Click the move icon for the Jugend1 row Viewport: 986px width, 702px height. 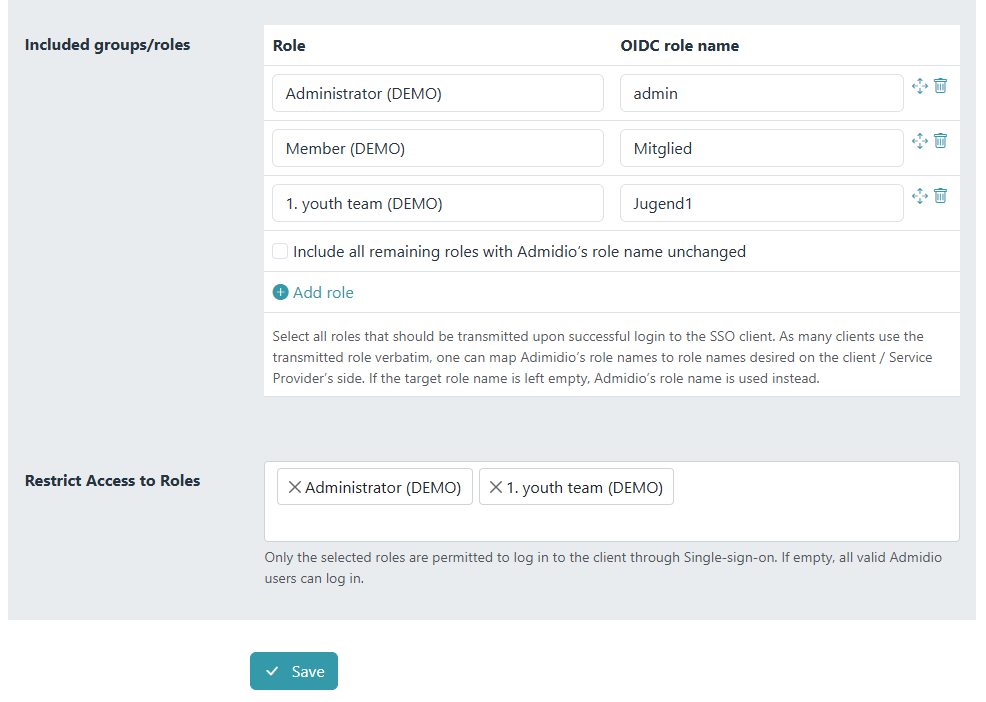[x=920, y=196]
